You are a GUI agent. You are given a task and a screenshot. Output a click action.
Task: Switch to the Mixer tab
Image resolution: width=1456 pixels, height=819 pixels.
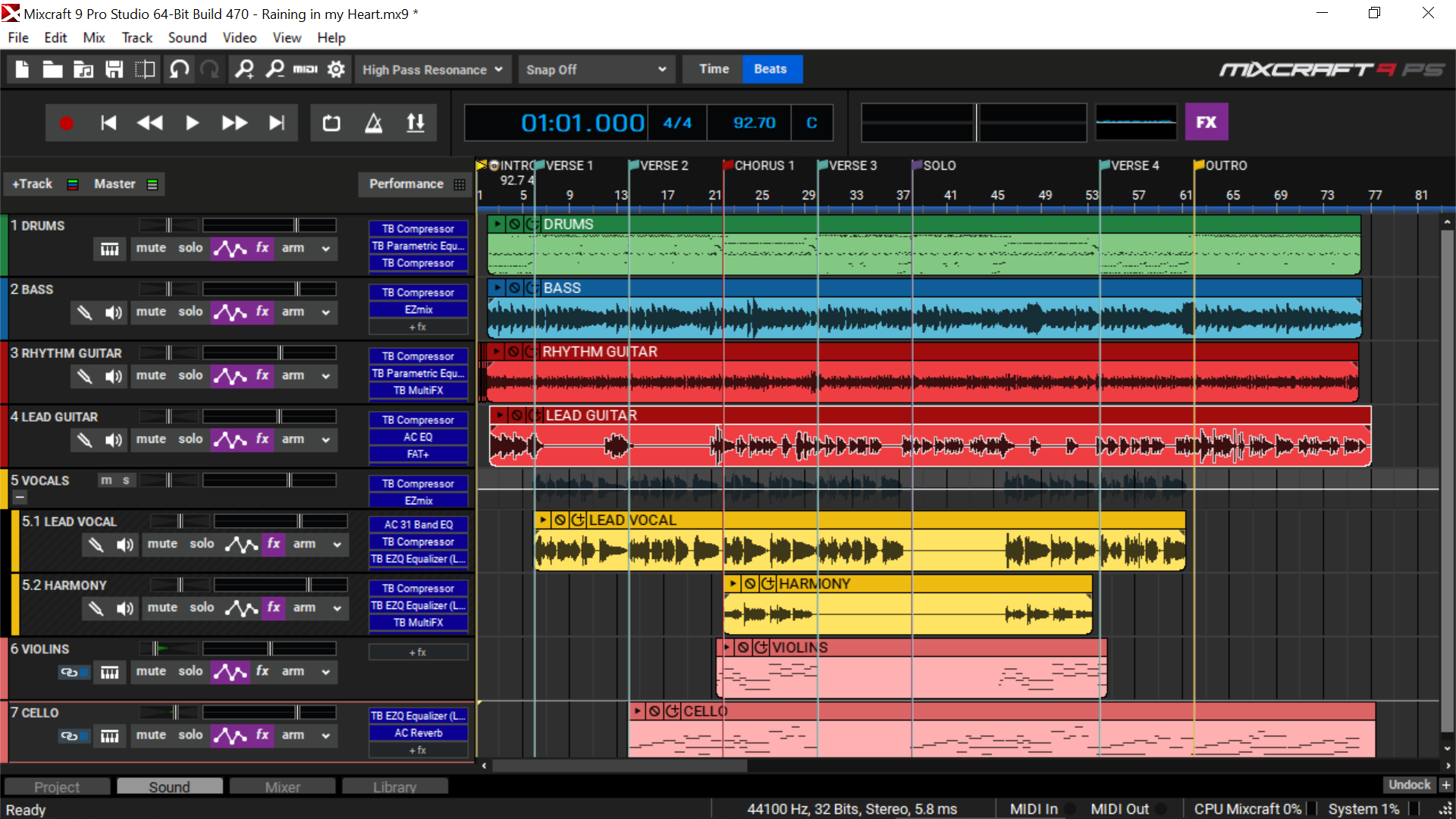click(x=283, y=786)
